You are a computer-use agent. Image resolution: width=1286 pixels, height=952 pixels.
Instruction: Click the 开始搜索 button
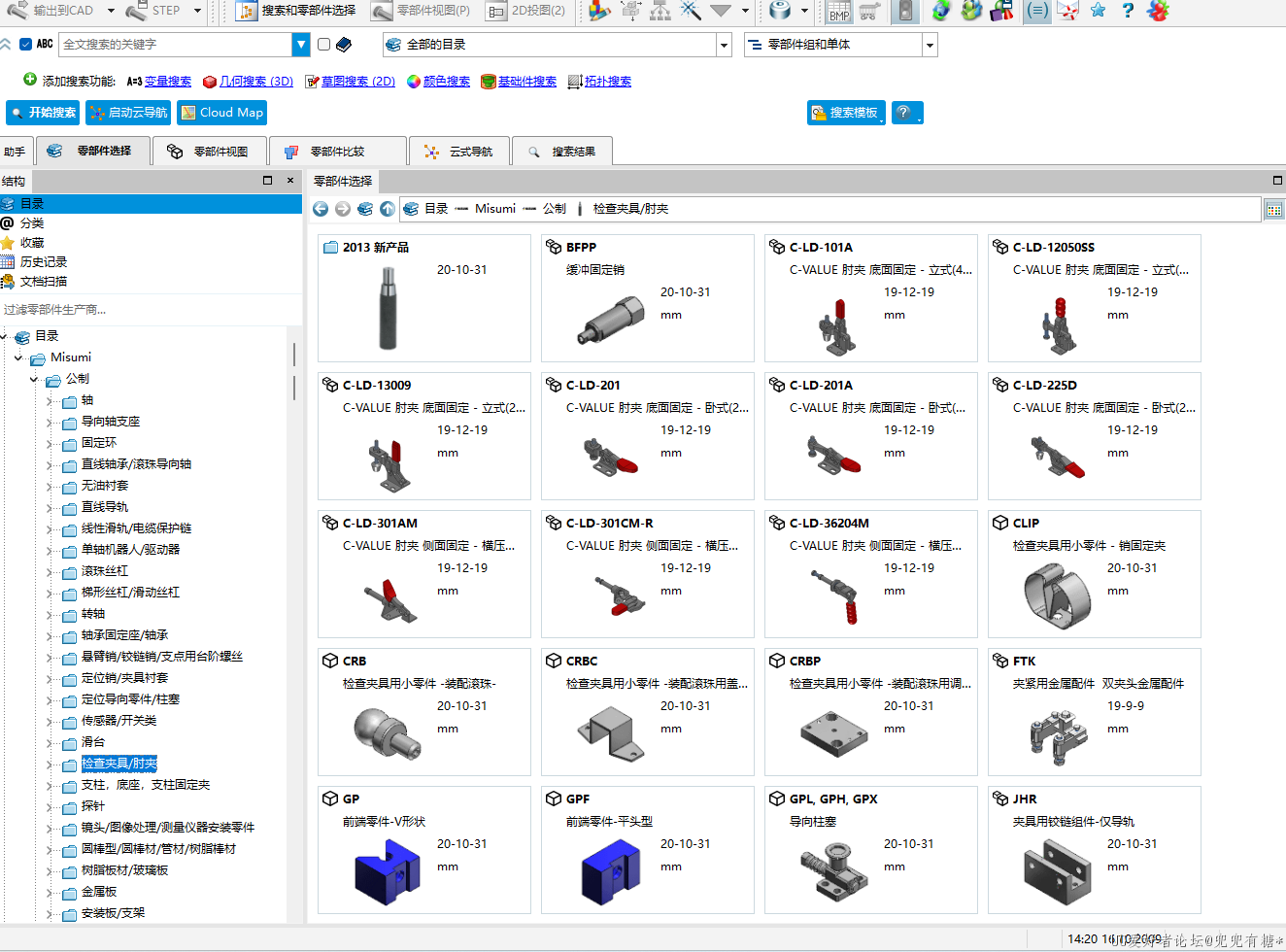coord(43,113)
